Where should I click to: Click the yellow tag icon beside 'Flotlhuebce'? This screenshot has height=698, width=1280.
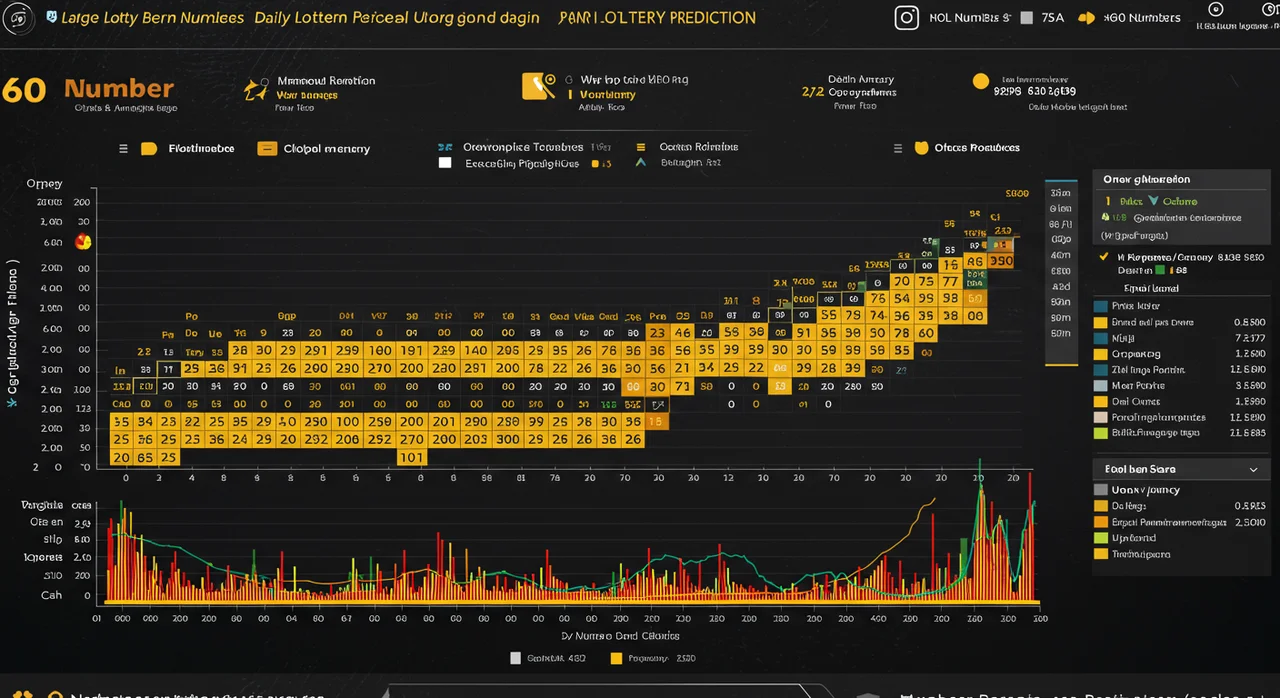point(149,149)
